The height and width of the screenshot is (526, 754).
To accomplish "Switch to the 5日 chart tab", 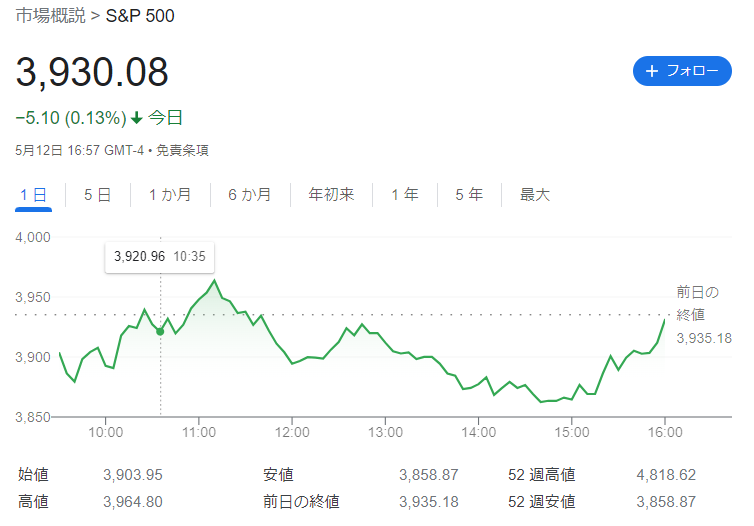I will point(97,195).
